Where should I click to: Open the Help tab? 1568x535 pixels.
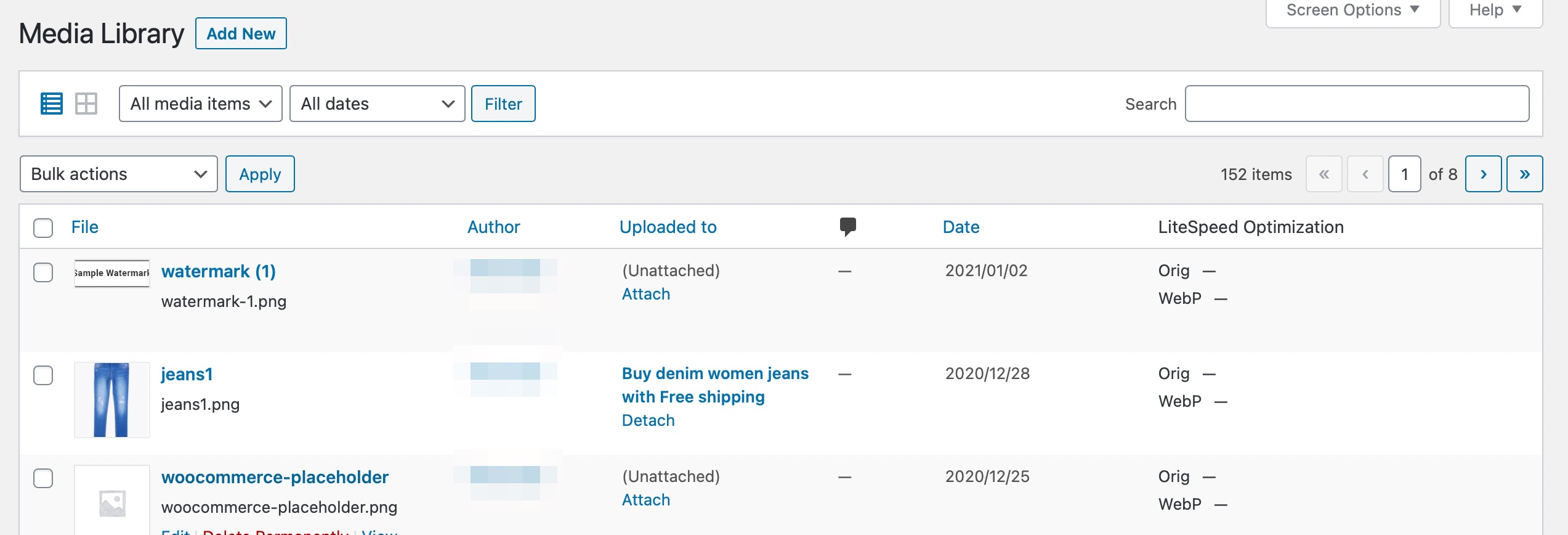tap(1495, 10)
